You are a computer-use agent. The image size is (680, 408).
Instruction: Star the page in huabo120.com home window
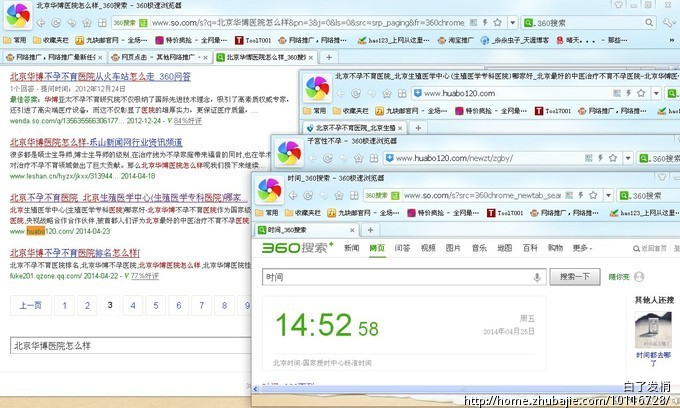641,93
